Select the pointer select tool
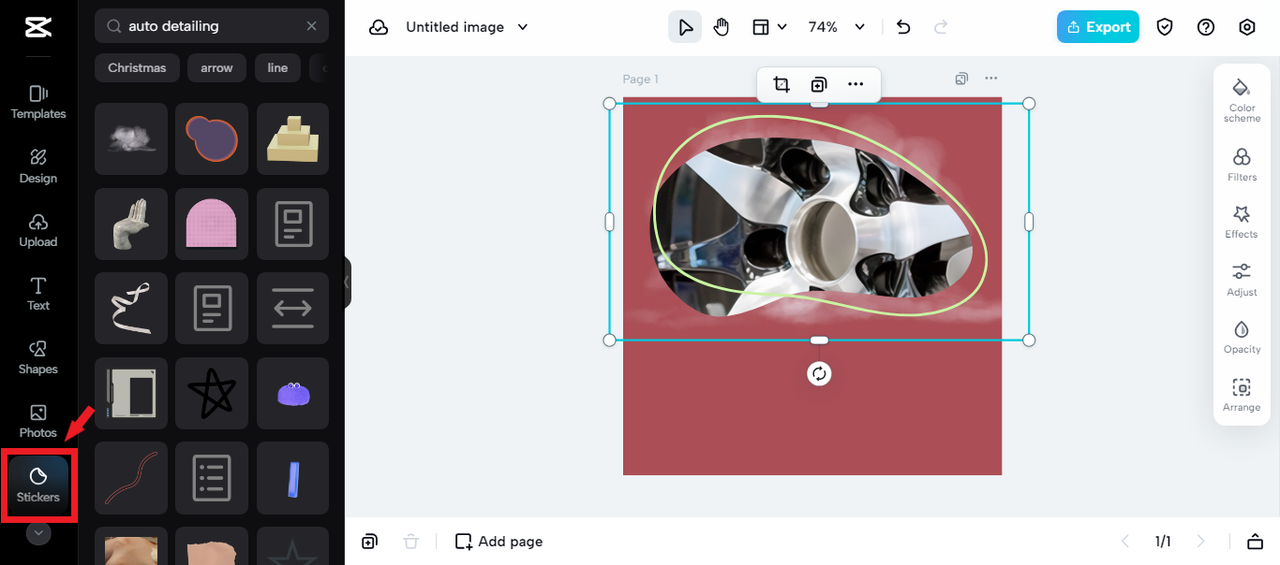 [685, 27]
